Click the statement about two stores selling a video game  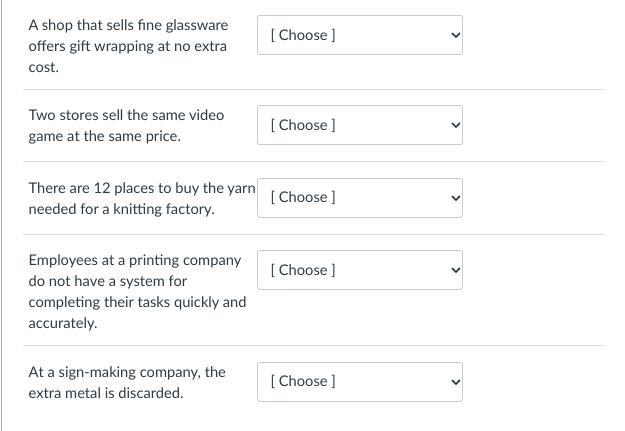[126, 125]
